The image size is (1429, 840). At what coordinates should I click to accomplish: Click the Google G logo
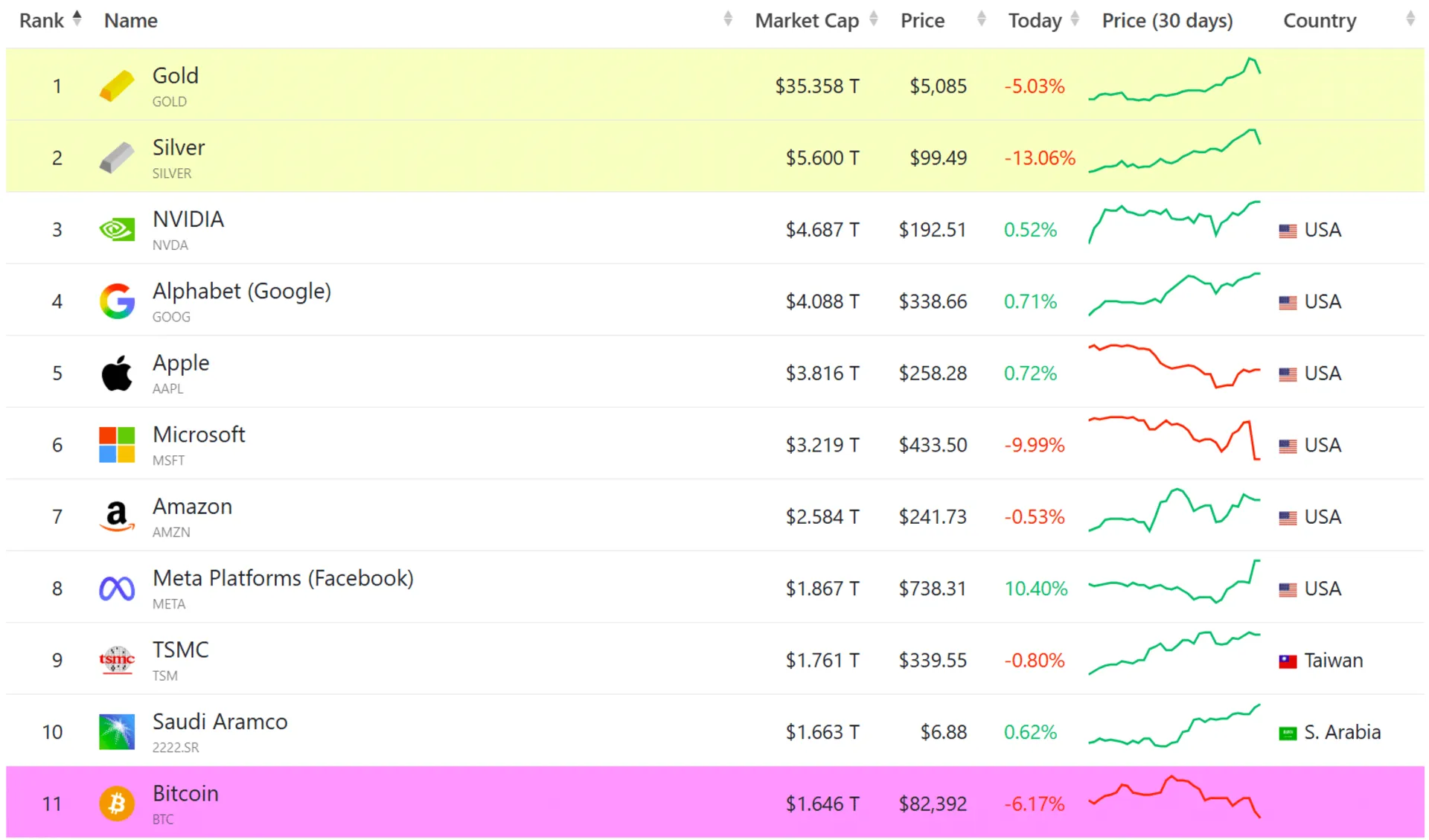point(117,301)
